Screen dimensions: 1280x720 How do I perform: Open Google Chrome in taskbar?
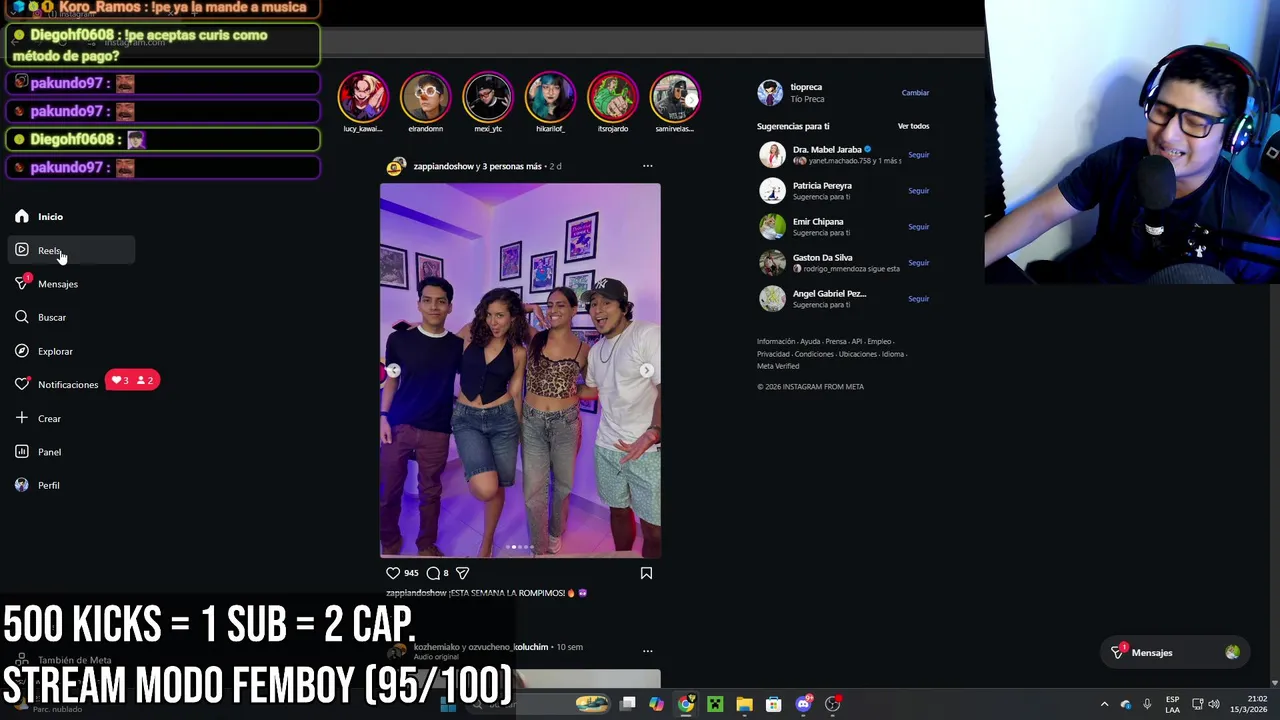pos(686,704)
